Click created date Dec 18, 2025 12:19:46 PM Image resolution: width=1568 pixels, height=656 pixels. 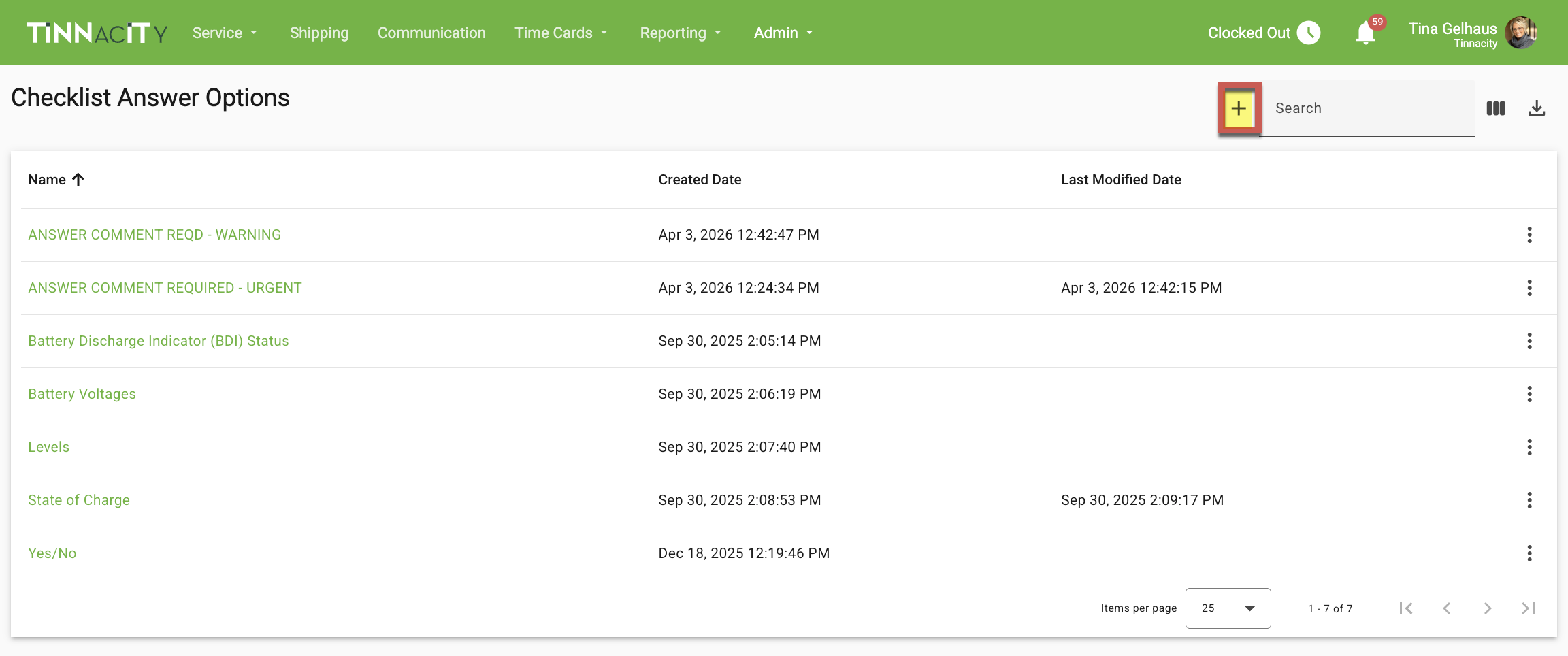point(744,553)
